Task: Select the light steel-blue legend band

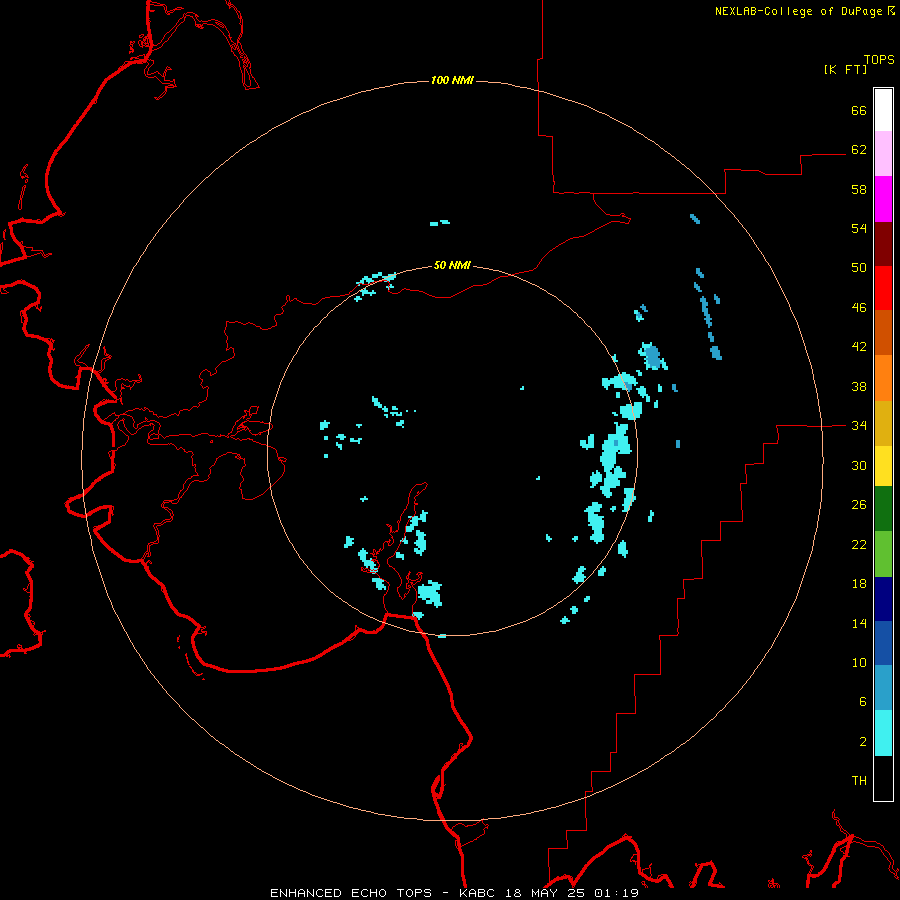Action: [x=883, y=687]
